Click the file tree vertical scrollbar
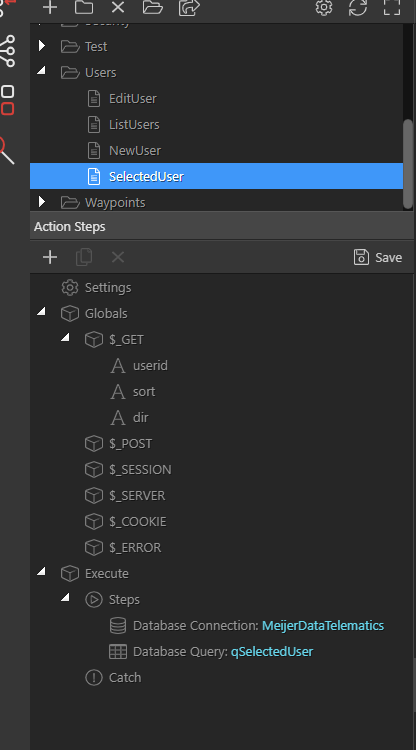Viewport: 416px width, 750px height. pos(408,164)
